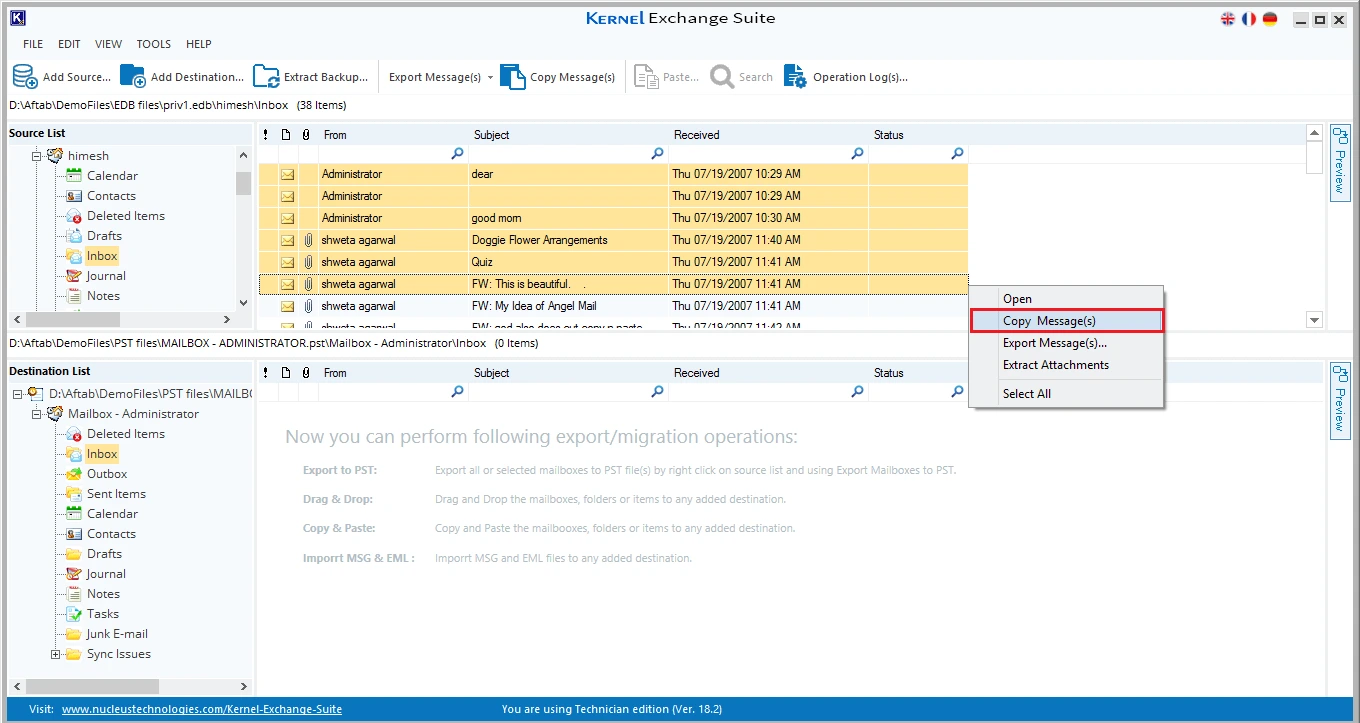Click envelope icon of 'Doggie Flower Arrangements' row
The image size is (1360, 723).
click(x=287, y=240)
